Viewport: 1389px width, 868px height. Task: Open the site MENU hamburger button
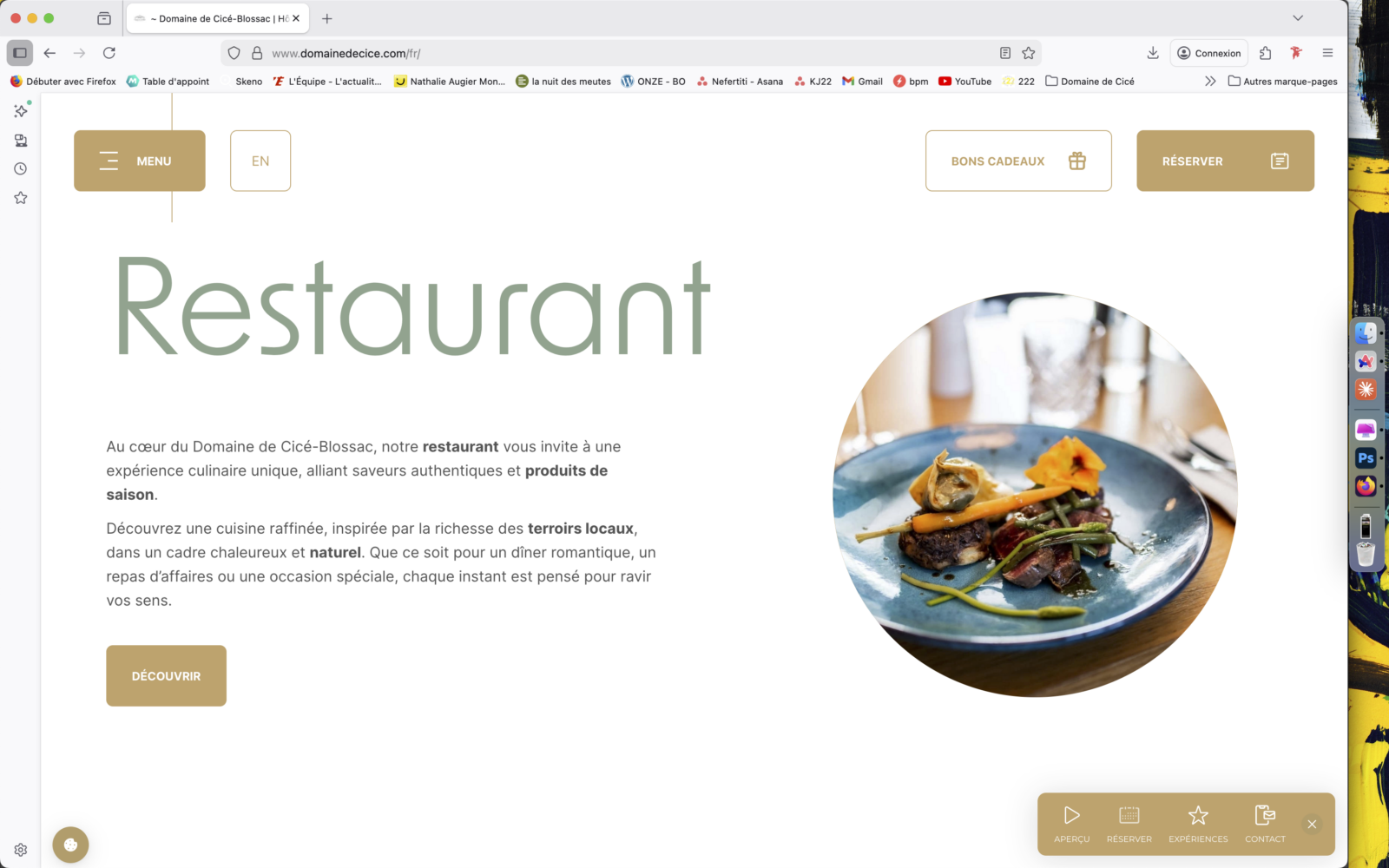pyautogui.click(x=140, y=161)
